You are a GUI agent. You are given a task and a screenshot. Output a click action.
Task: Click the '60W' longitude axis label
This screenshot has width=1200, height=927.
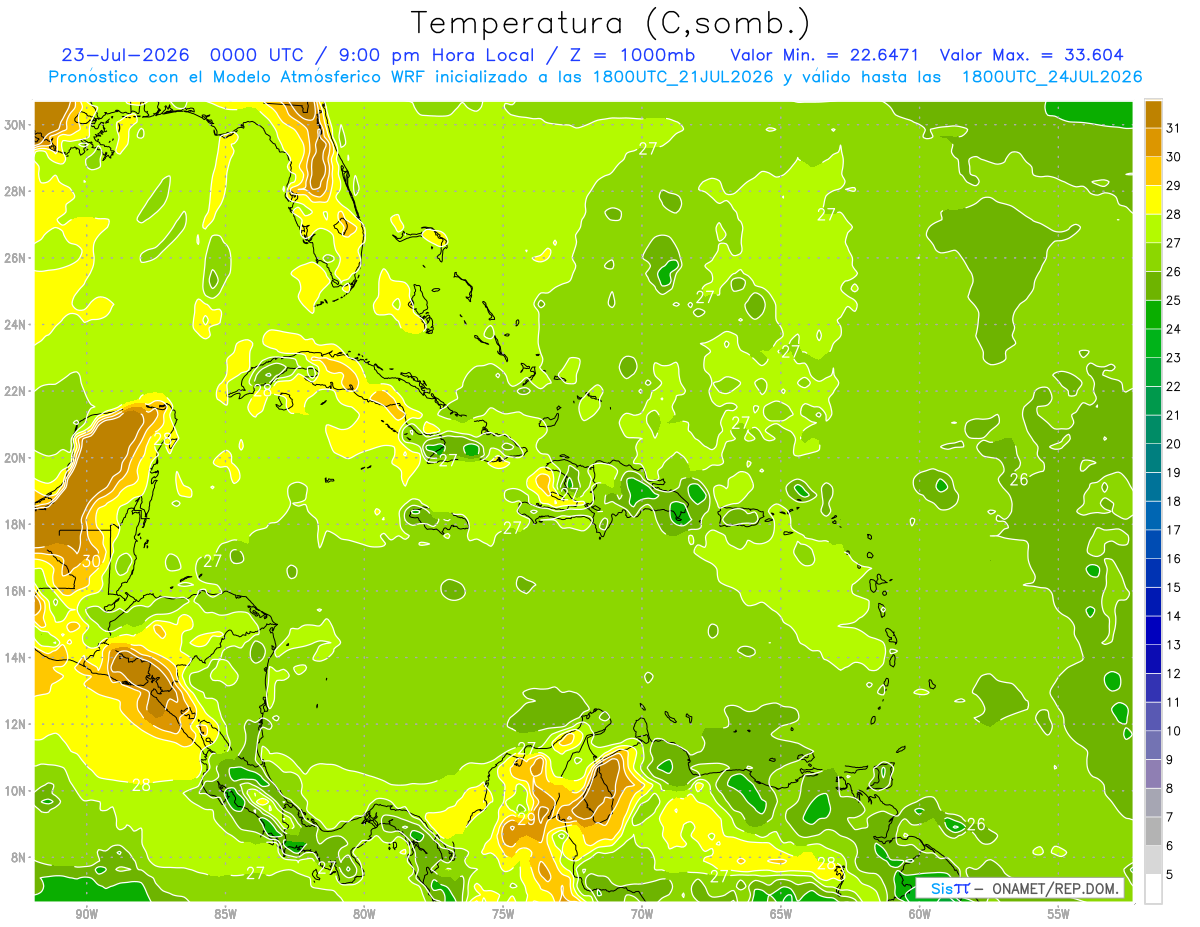(x=920, y=914)
